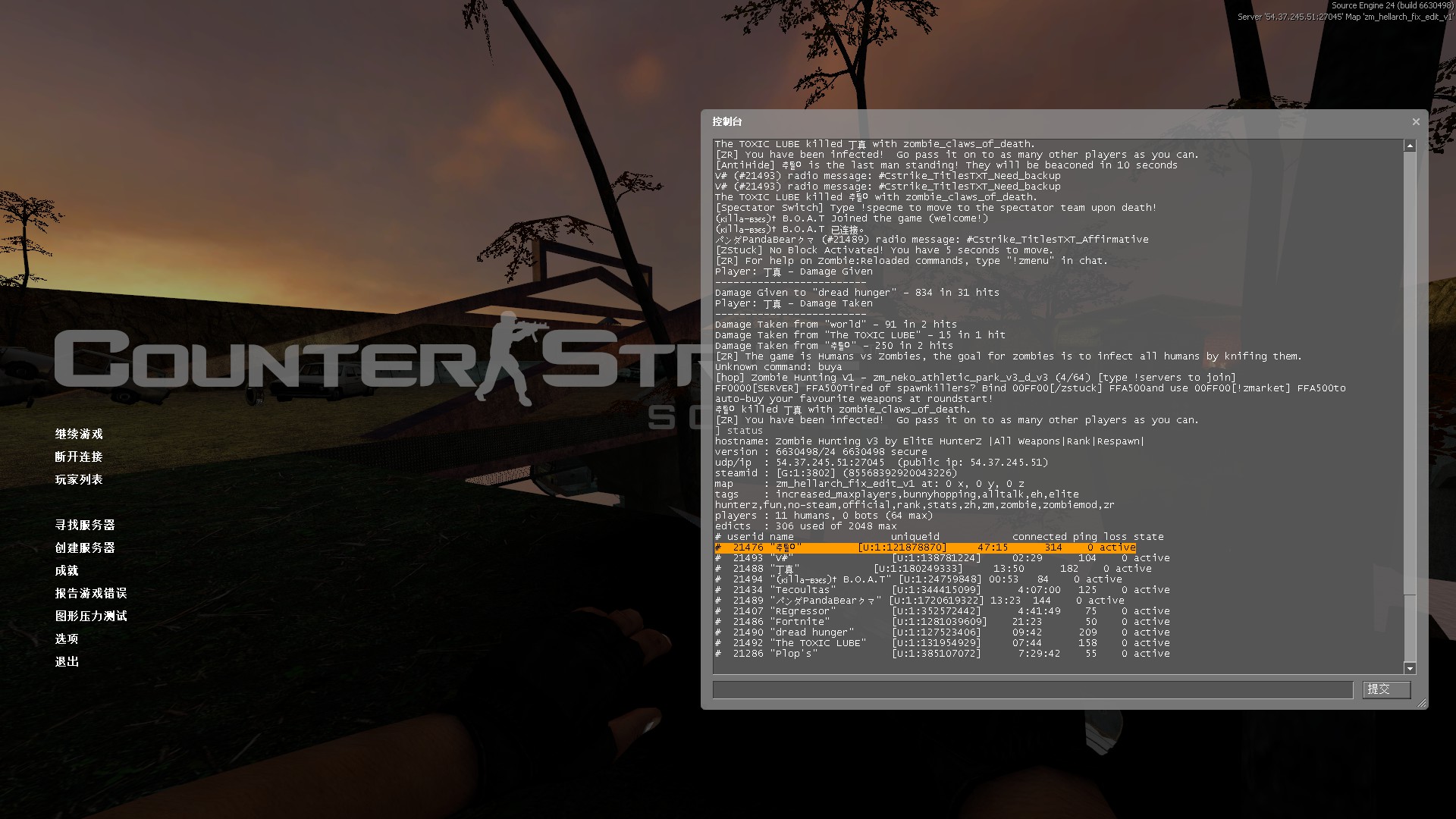Viewport: 1456px width, 819px height.
Task: Close the 控制台 console window
Action: point(1415,121)
